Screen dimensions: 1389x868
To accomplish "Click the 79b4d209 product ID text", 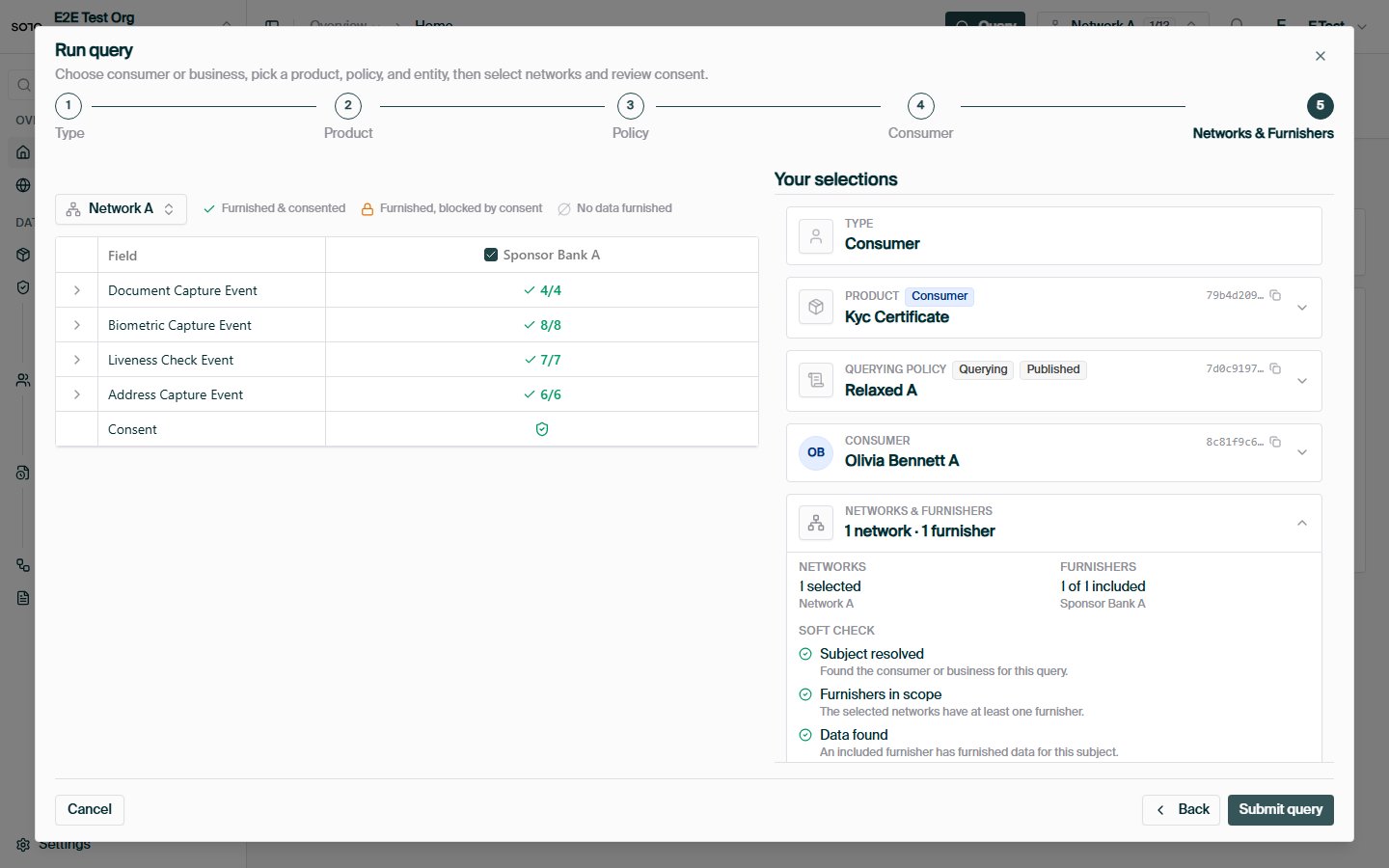I will click(1235, 295).
